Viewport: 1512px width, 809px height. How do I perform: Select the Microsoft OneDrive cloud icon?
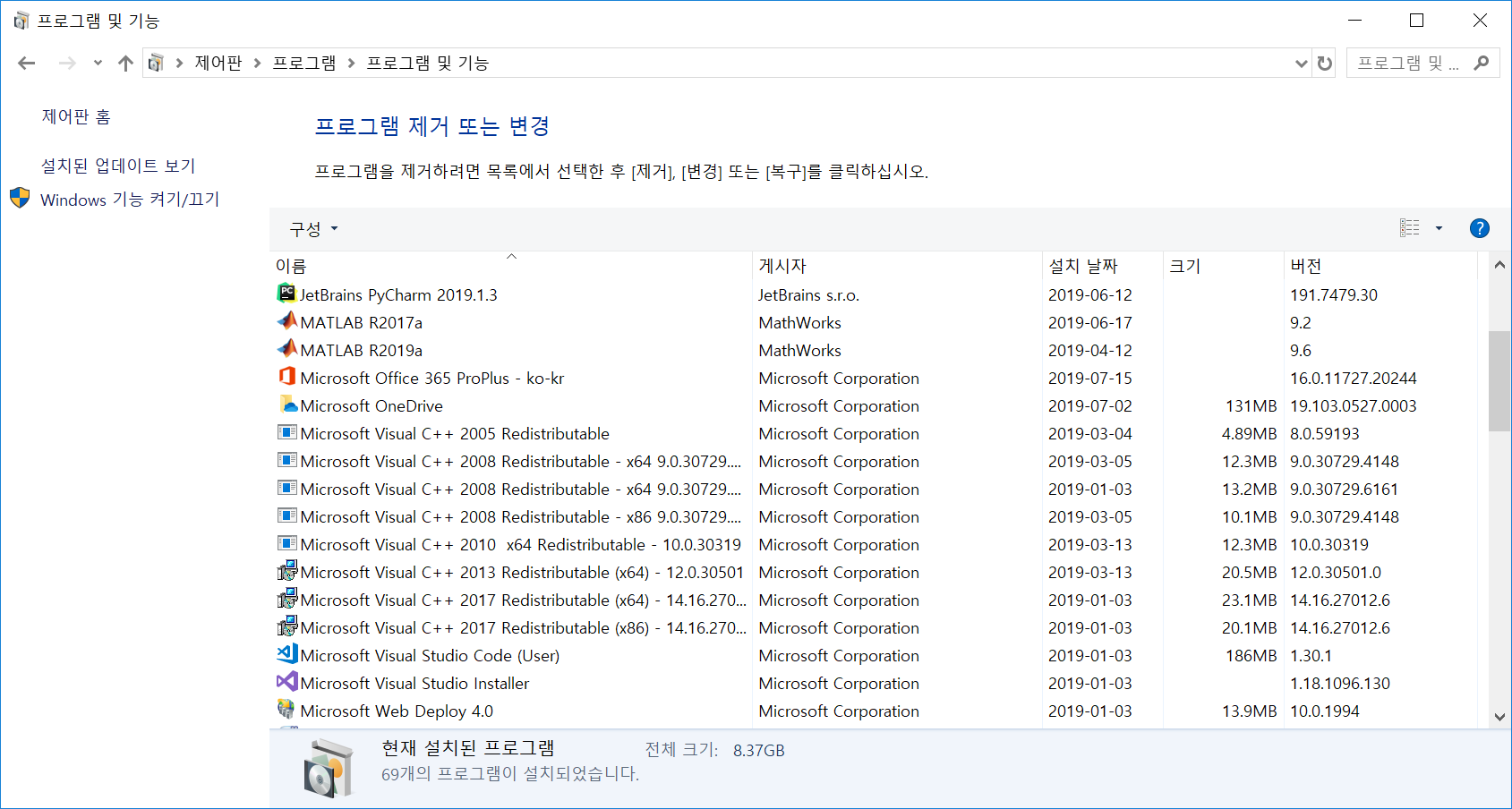pos(286,404)
